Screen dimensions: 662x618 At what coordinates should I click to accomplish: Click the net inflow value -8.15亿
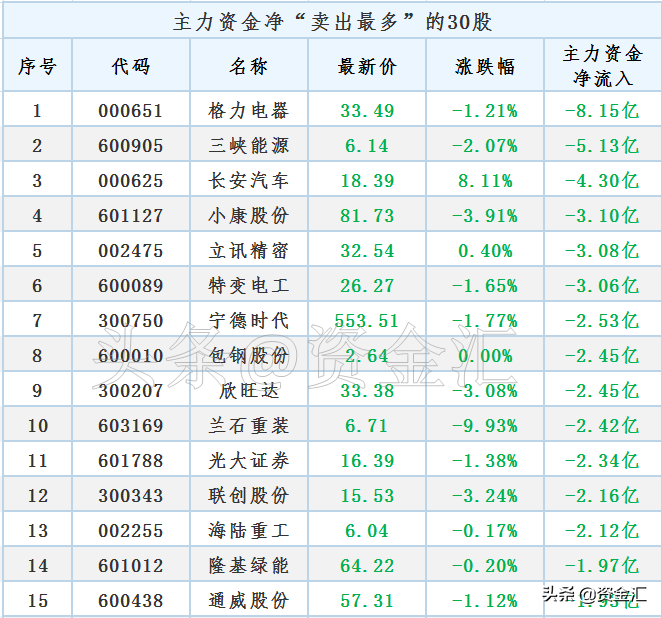pyautogui.click(x=602, y=111)
